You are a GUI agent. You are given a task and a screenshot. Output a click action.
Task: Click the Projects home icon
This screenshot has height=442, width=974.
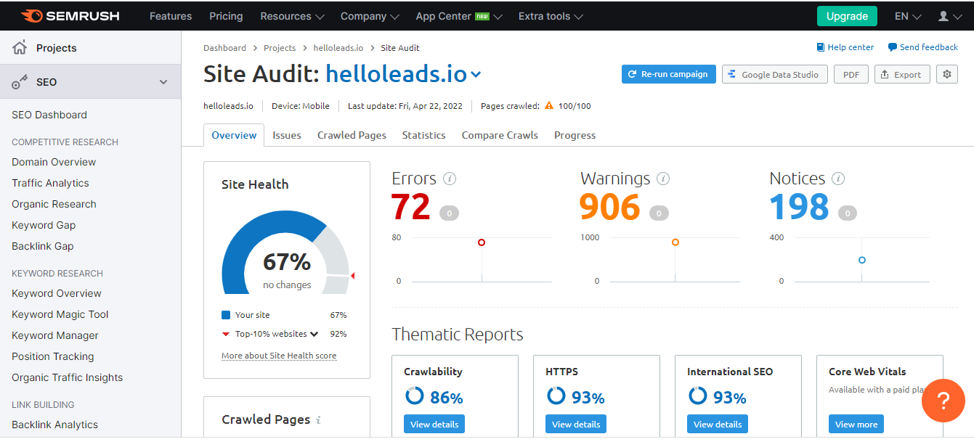point(20,48)
